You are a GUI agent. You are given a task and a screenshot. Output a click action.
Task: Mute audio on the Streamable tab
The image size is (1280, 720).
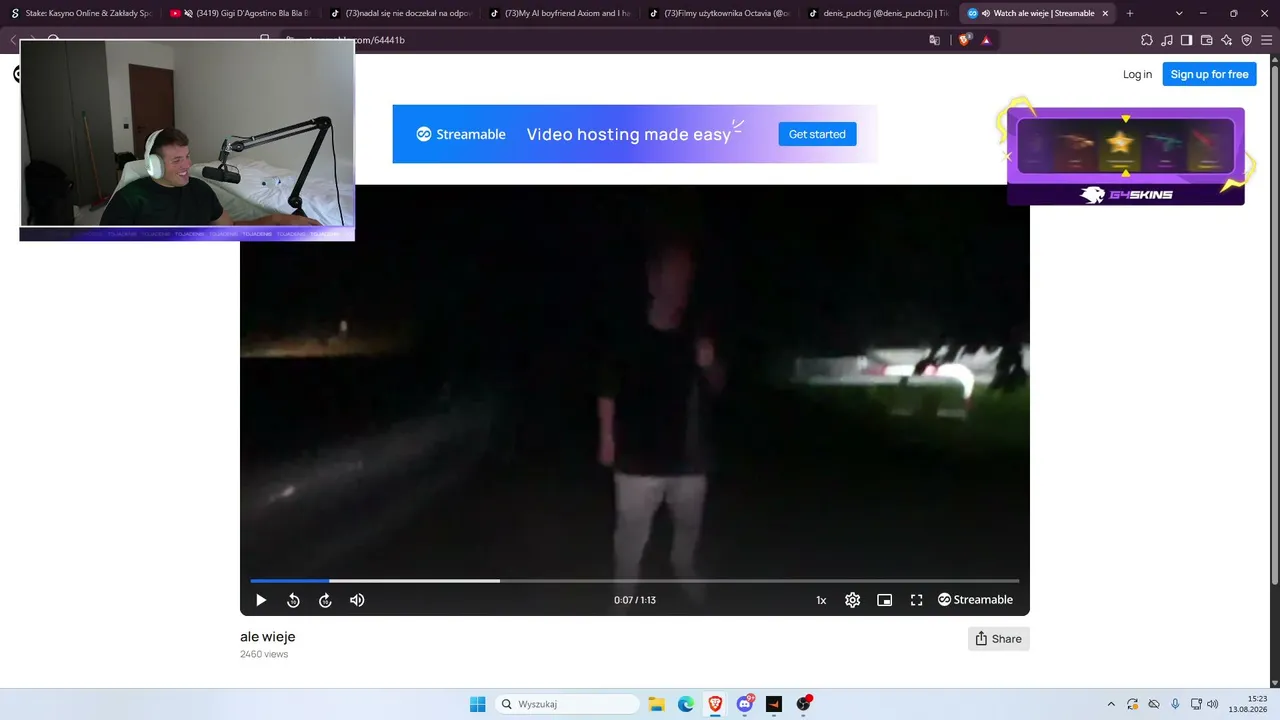point(986,13)
